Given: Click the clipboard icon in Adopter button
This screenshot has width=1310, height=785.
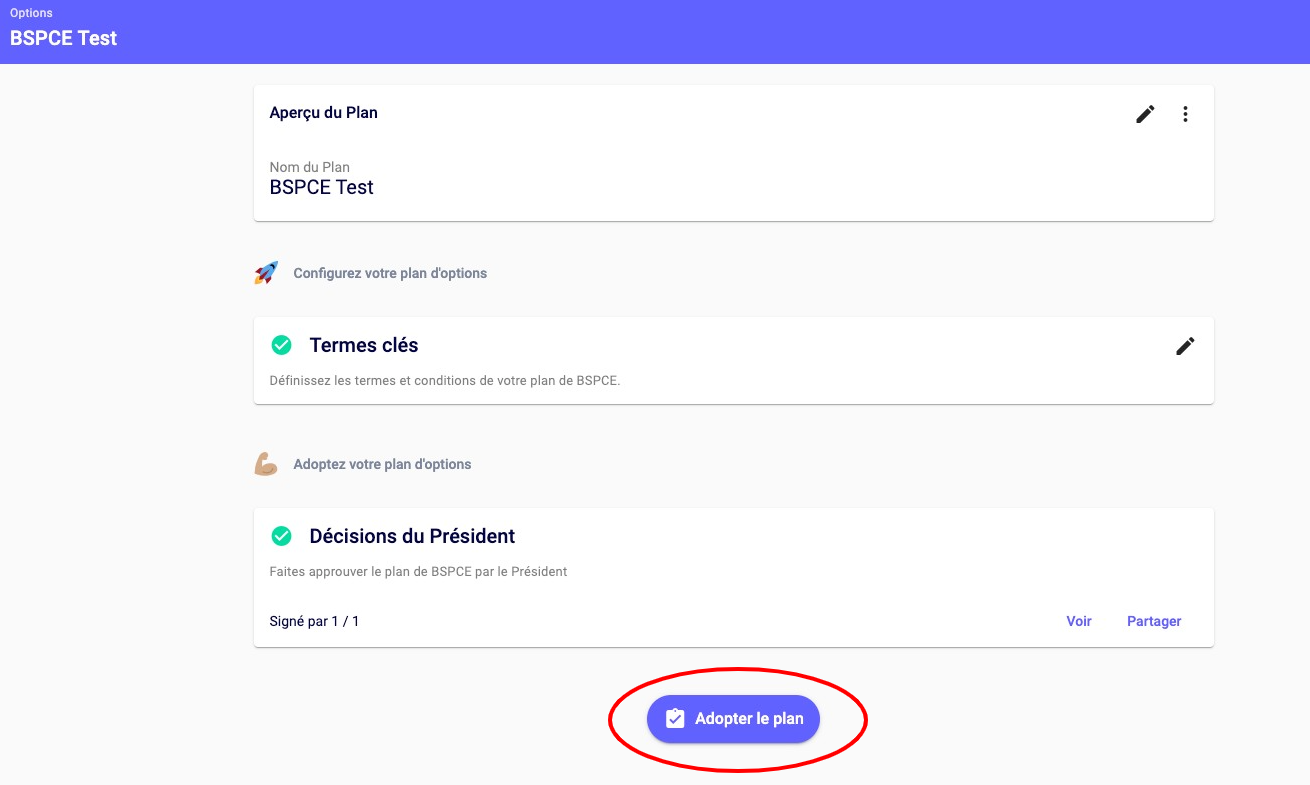Looking at the screenshot, I should coord(675,719).
